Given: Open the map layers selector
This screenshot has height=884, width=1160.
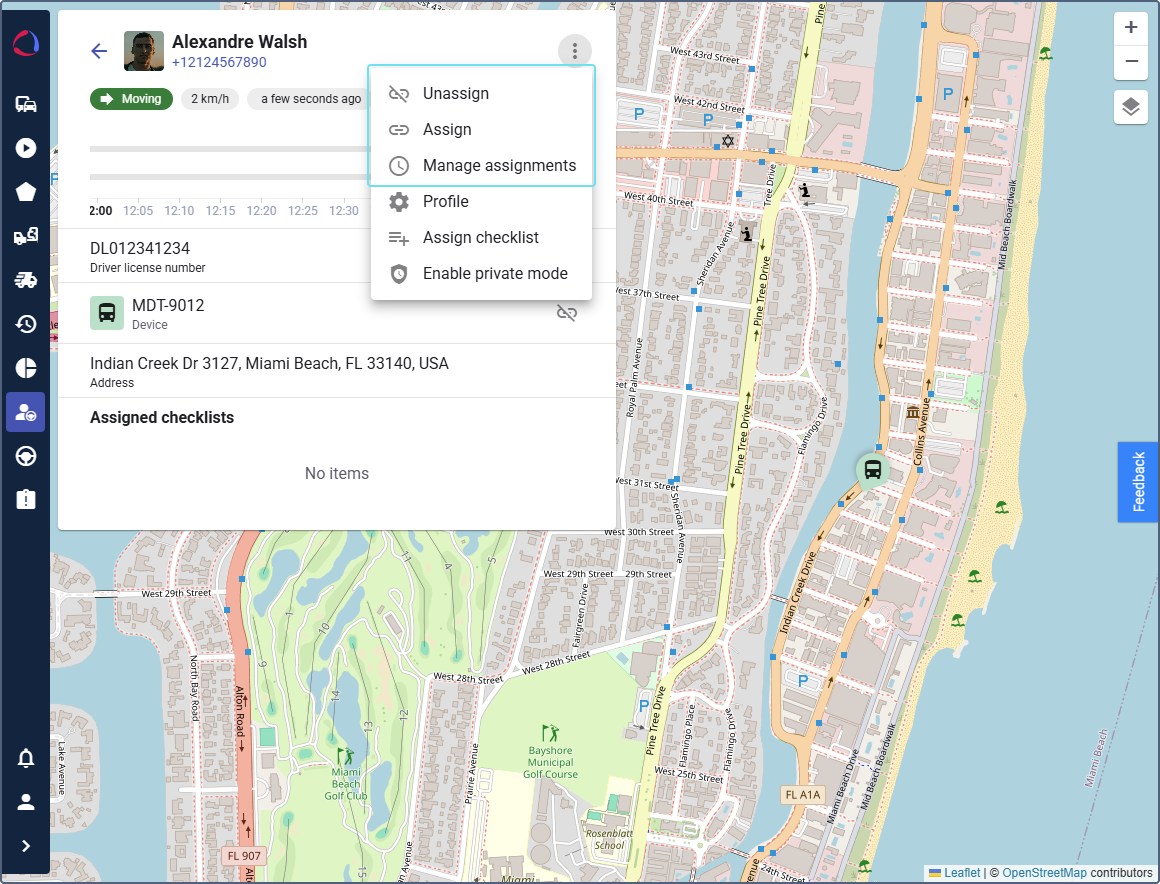Looking at the screenshot, I should [x=1131, y=106].
